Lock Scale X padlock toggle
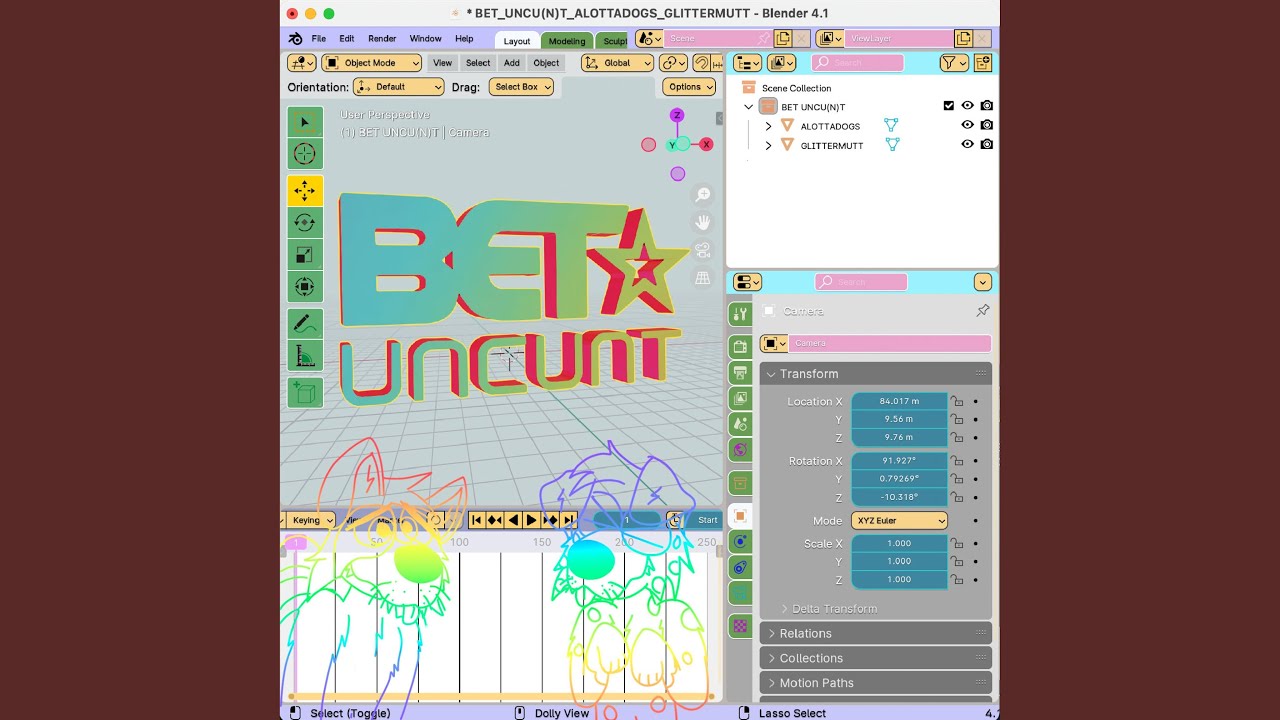Image resolution: width=1280 pixels, height=720 pixels. [x=957, y=544]
